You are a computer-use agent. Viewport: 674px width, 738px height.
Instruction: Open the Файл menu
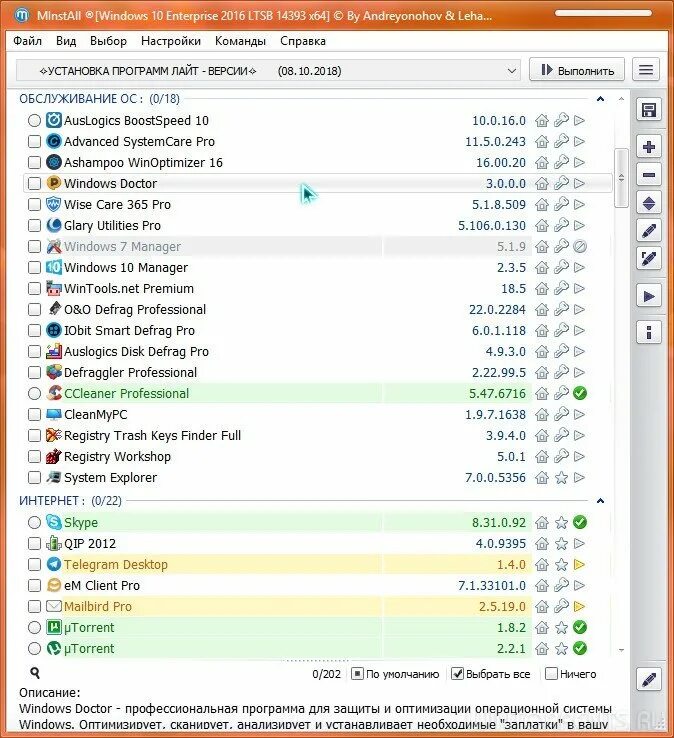[x=27, y=41]
